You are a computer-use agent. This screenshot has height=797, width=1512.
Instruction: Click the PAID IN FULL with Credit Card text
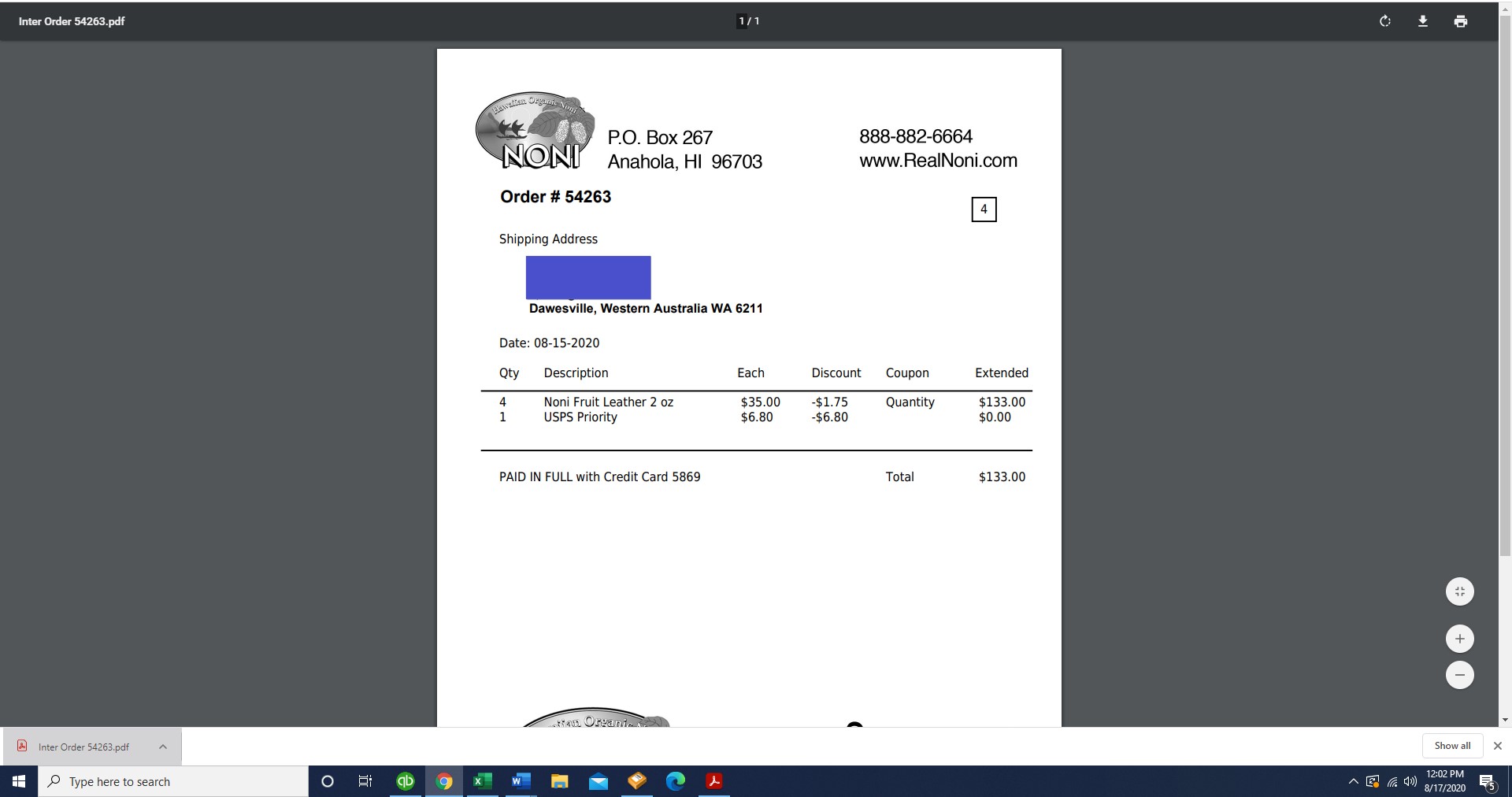[599, 477]
